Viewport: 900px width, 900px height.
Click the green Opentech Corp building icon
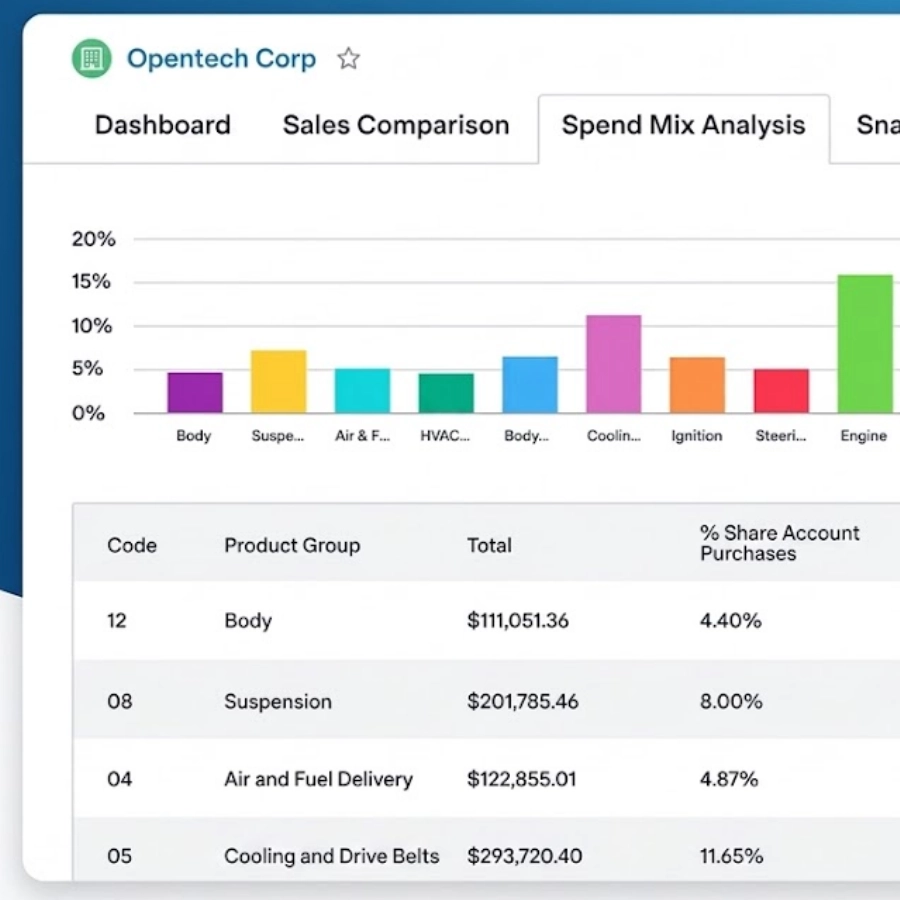92,59
